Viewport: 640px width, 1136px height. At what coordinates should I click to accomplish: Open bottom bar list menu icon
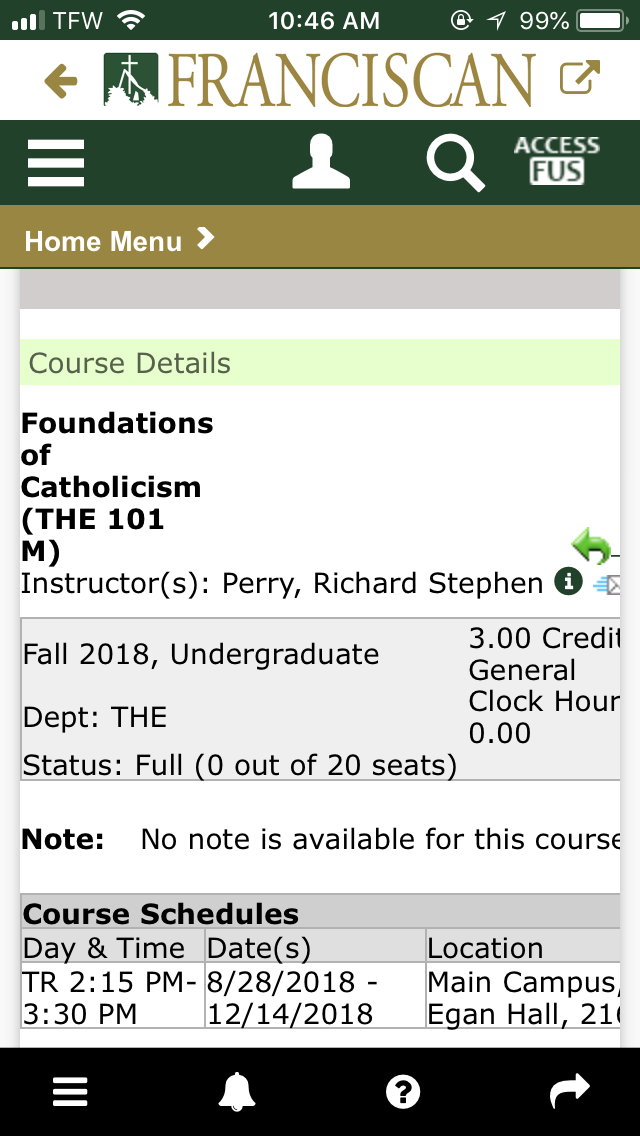pyautogui.click(x=70, y=1092)
